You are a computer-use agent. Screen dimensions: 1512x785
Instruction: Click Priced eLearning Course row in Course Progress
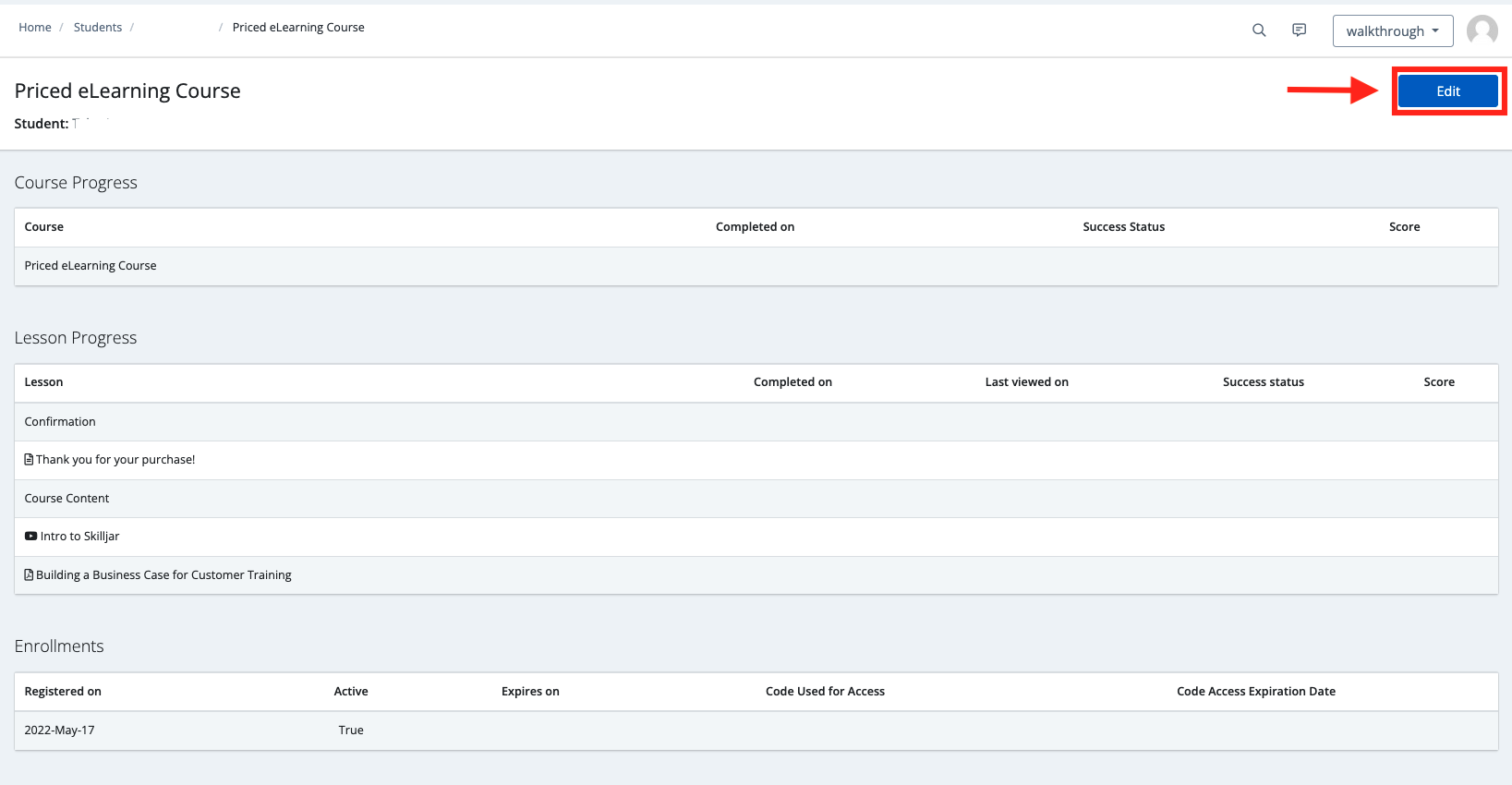91,266
